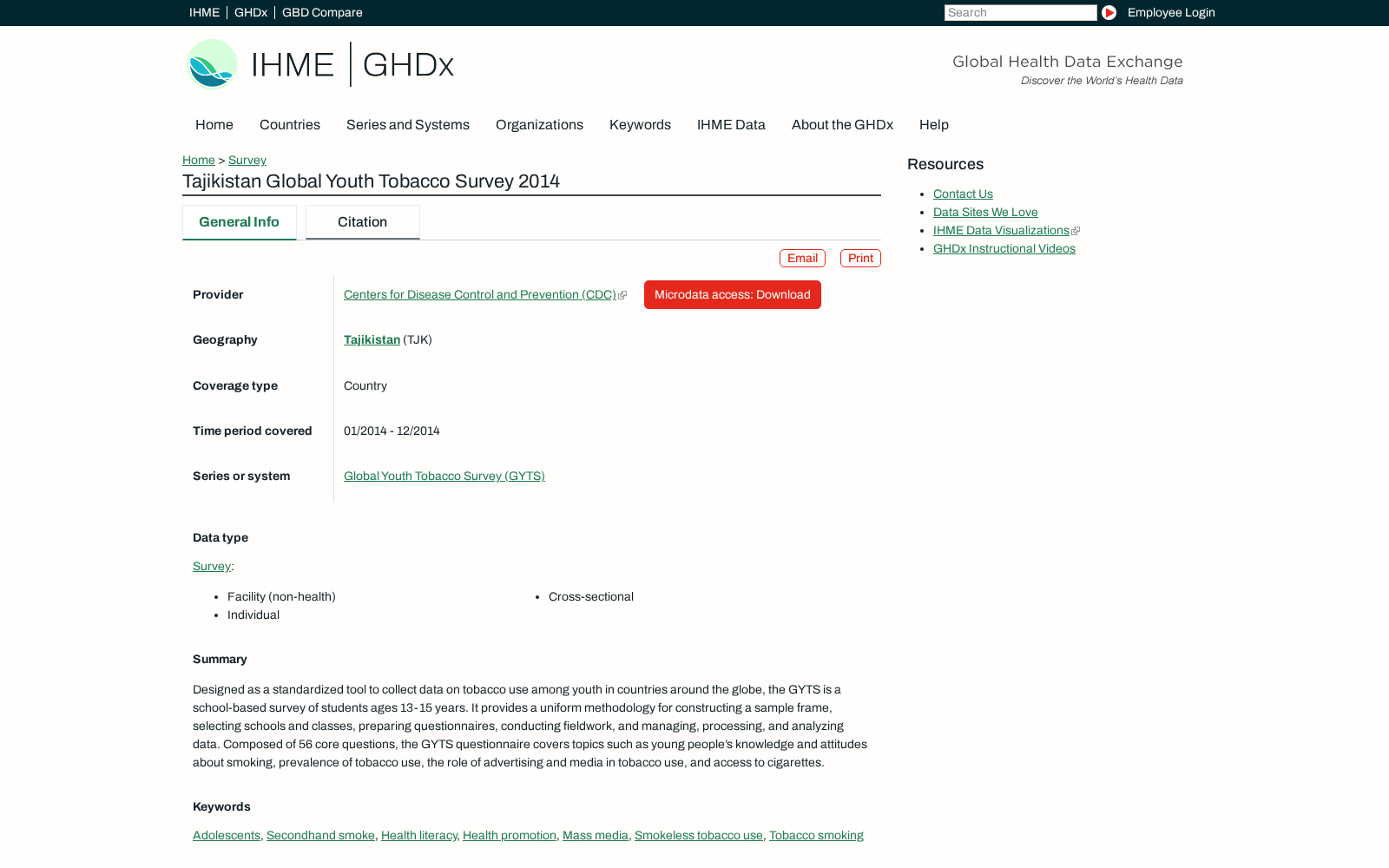This screenshot has width=1389, height=868.
Task: Open GHDx Instructional Videos link
Action: click(1004, 248)
